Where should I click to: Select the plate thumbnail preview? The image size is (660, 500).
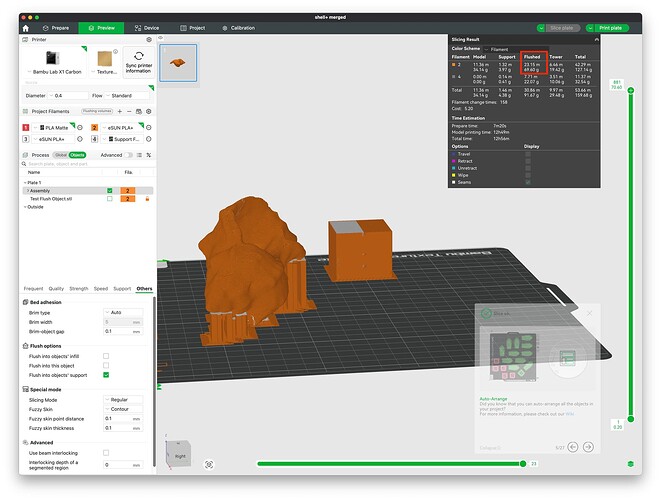(x=178, y=63)
